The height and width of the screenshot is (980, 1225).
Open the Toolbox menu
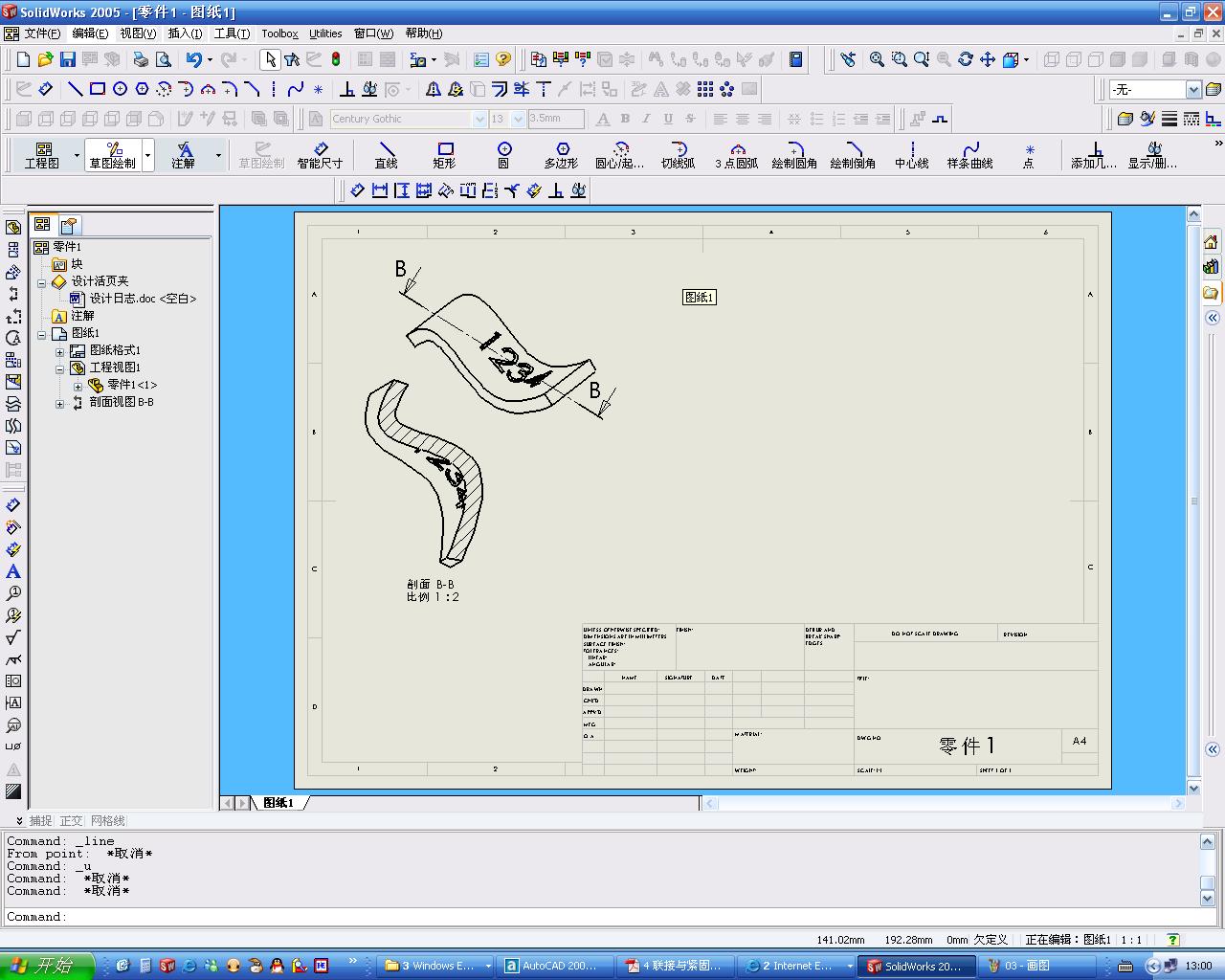(x=279, y=33)
